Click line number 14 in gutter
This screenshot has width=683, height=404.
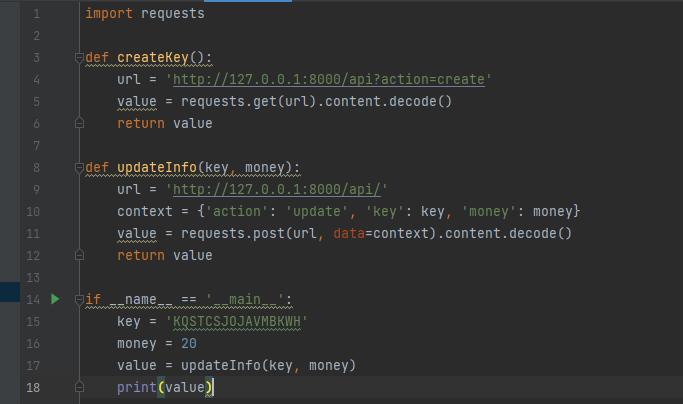click(x=31, y=300)
